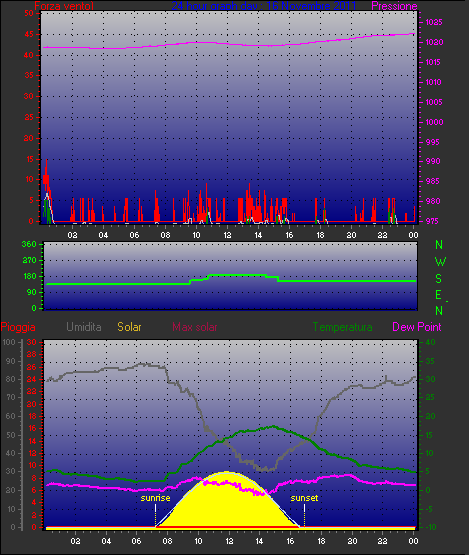
Task: Click the S compass letter
Action: 439,279
